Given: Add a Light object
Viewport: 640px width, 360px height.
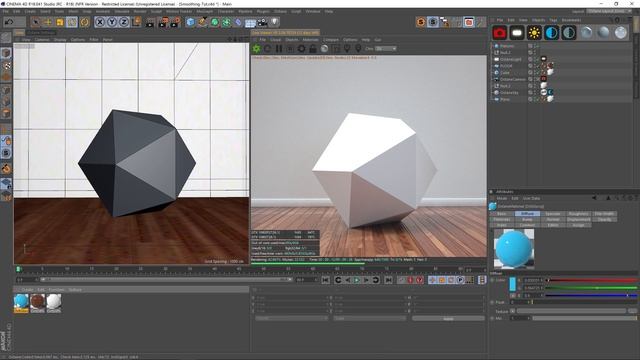Looking at the screenshot, I should (275, 22).
